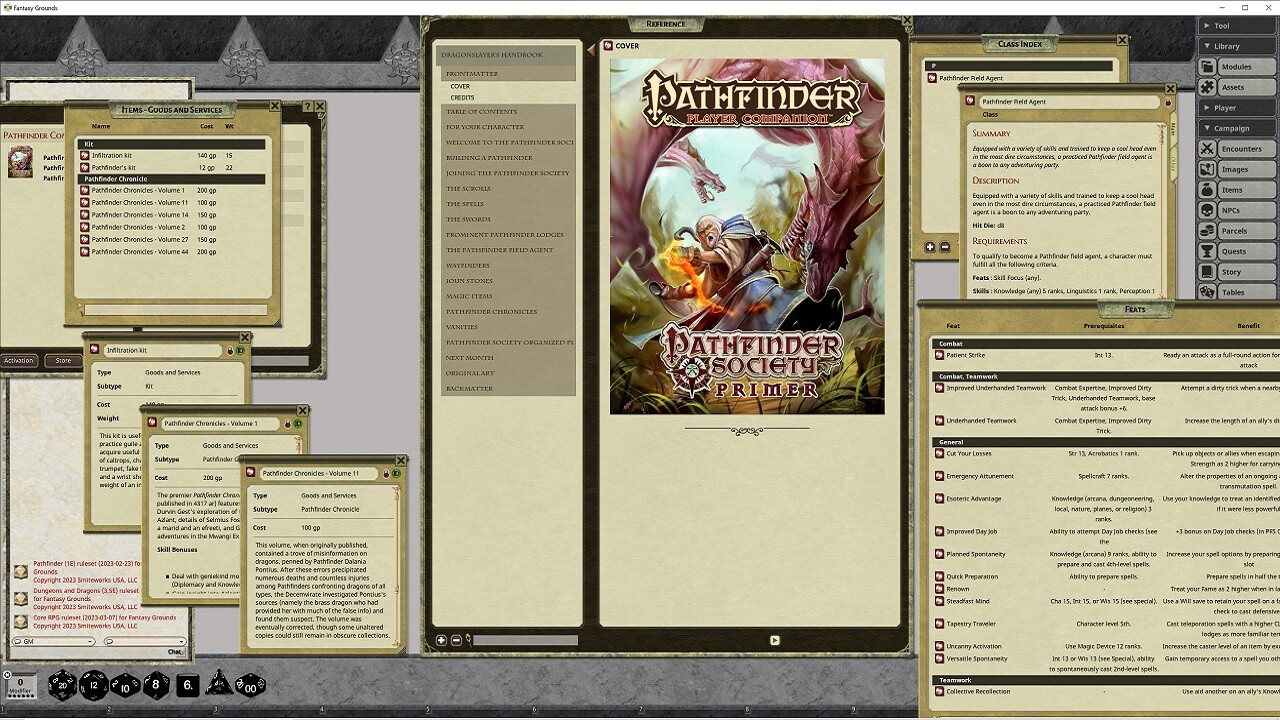1280x720 pixels.
Task: Open the Parcels panel
Action: pos(1237,230)
